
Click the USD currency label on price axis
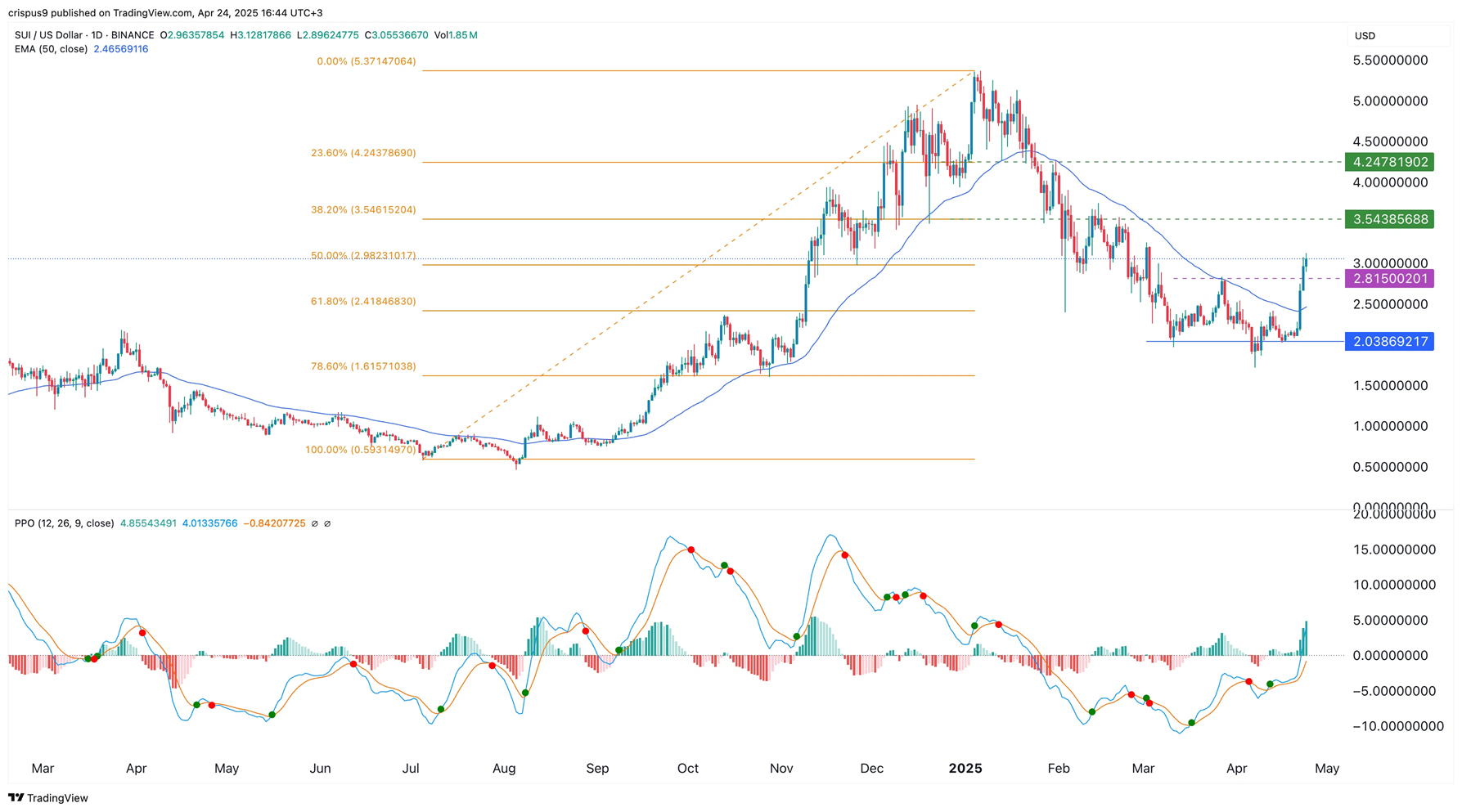coord(1365,36)
